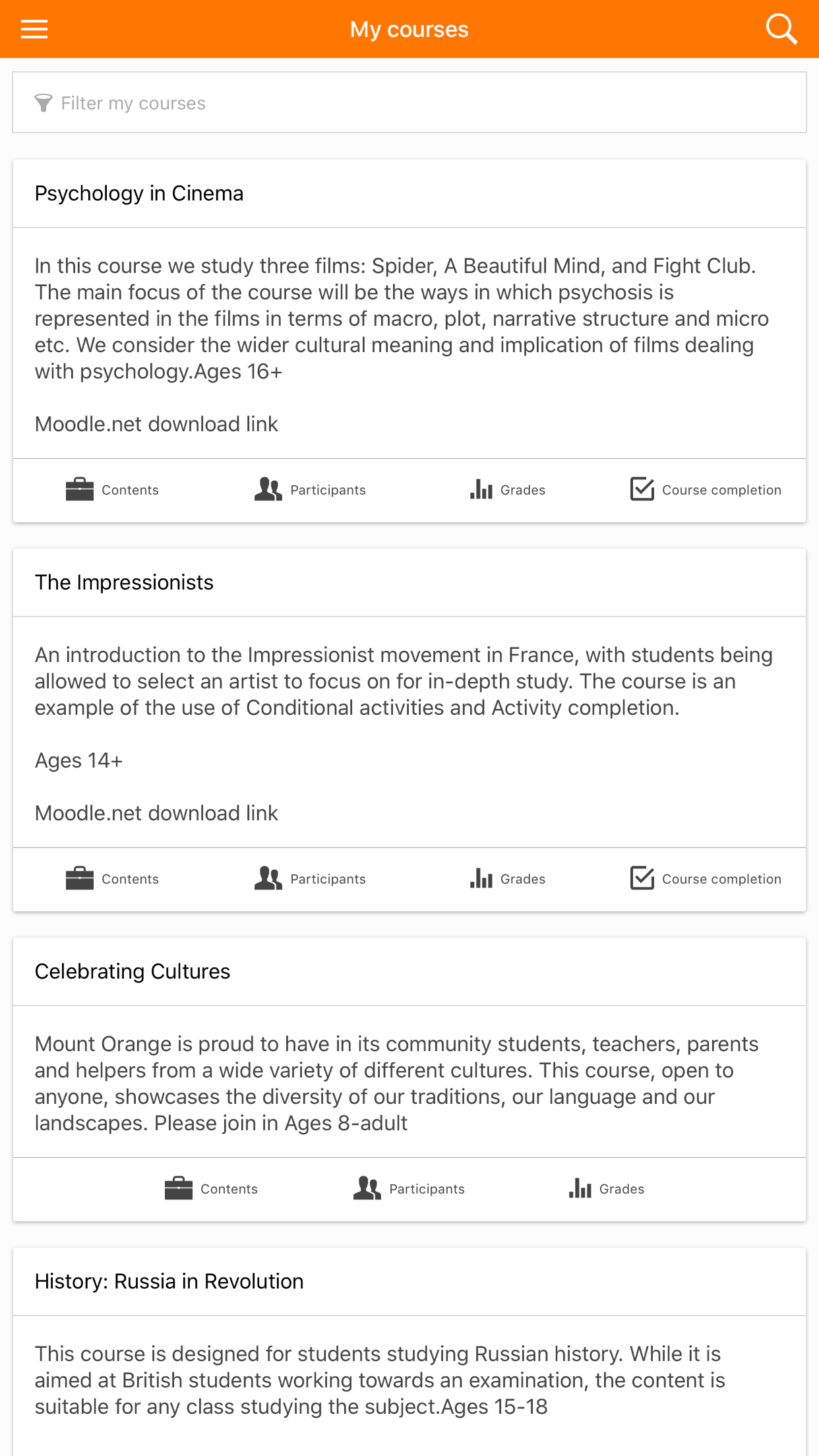
Task: Follow Moodle.net download link under Psychology in Cinema
Action: tap(156, 424)
